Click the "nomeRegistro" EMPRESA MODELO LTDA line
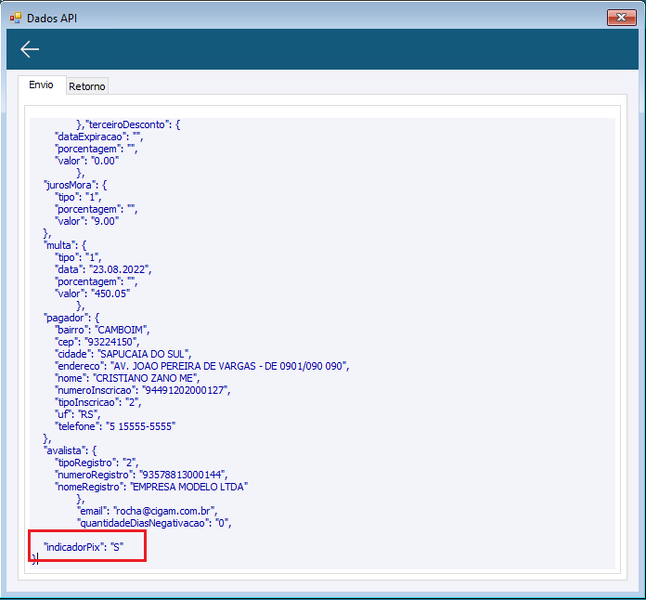The height and width of the screenshot is (600, 646). pos(152,487)
